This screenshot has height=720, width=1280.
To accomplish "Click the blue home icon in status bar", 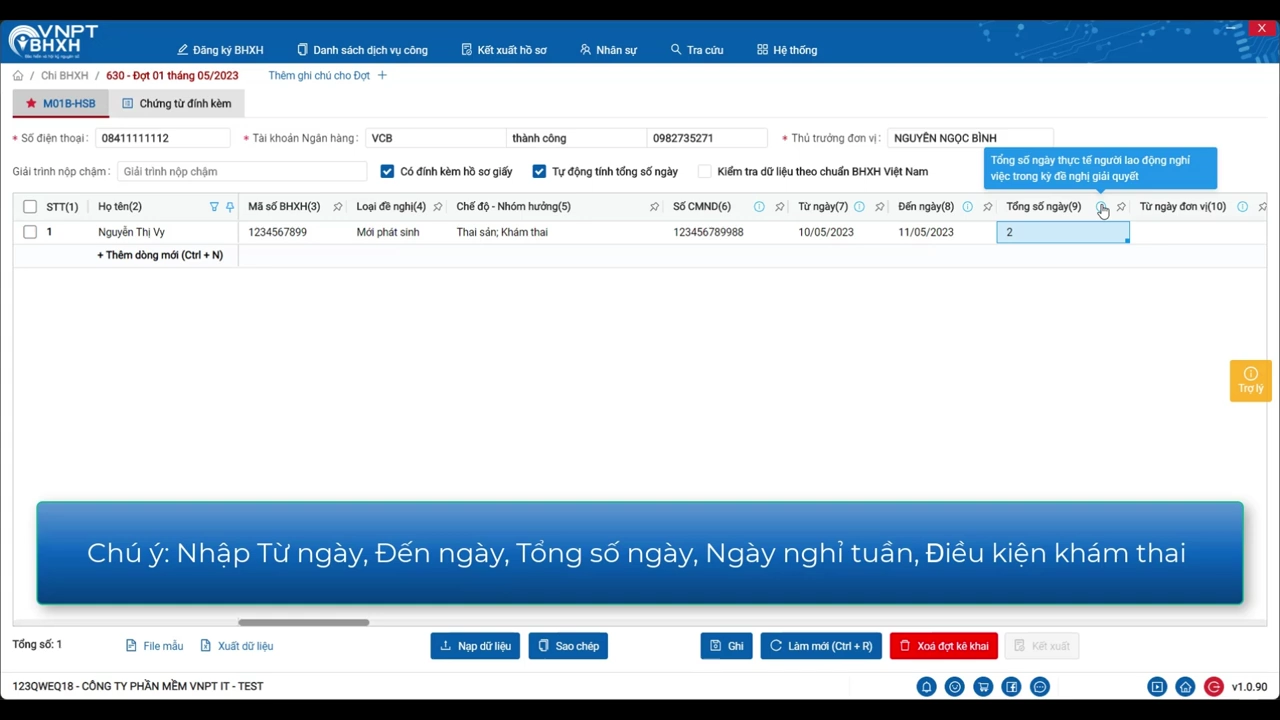I will pyautogui.click(x=1185, y=687).
